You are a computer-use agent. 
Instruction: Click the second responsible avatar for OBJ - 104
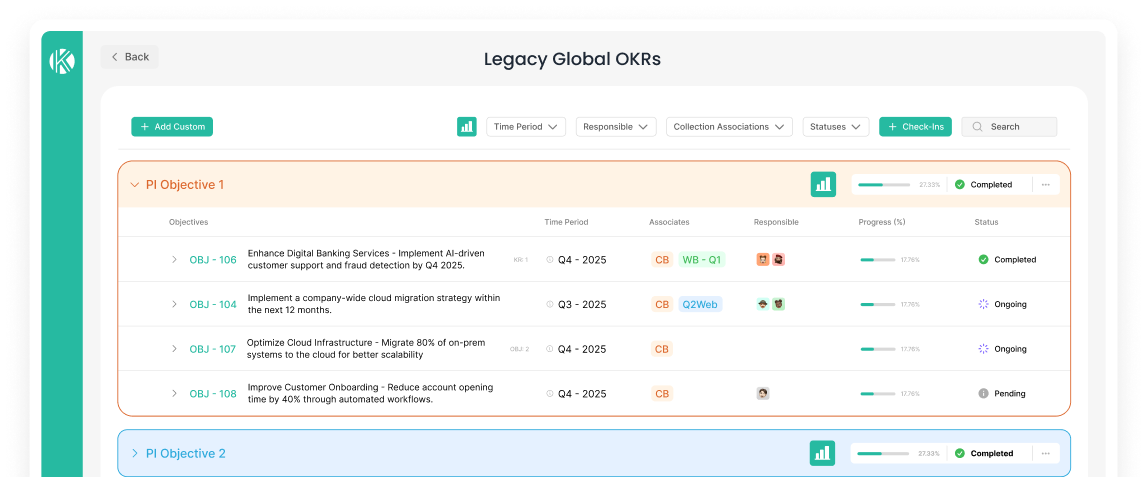tap(778, 304)
